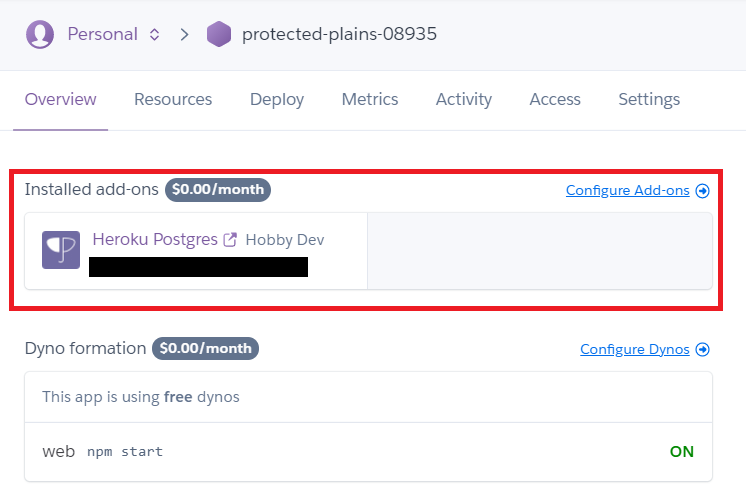Click the Configure Add-ons link
Screen dimensions: 746x500
click(x=628, y=190)
